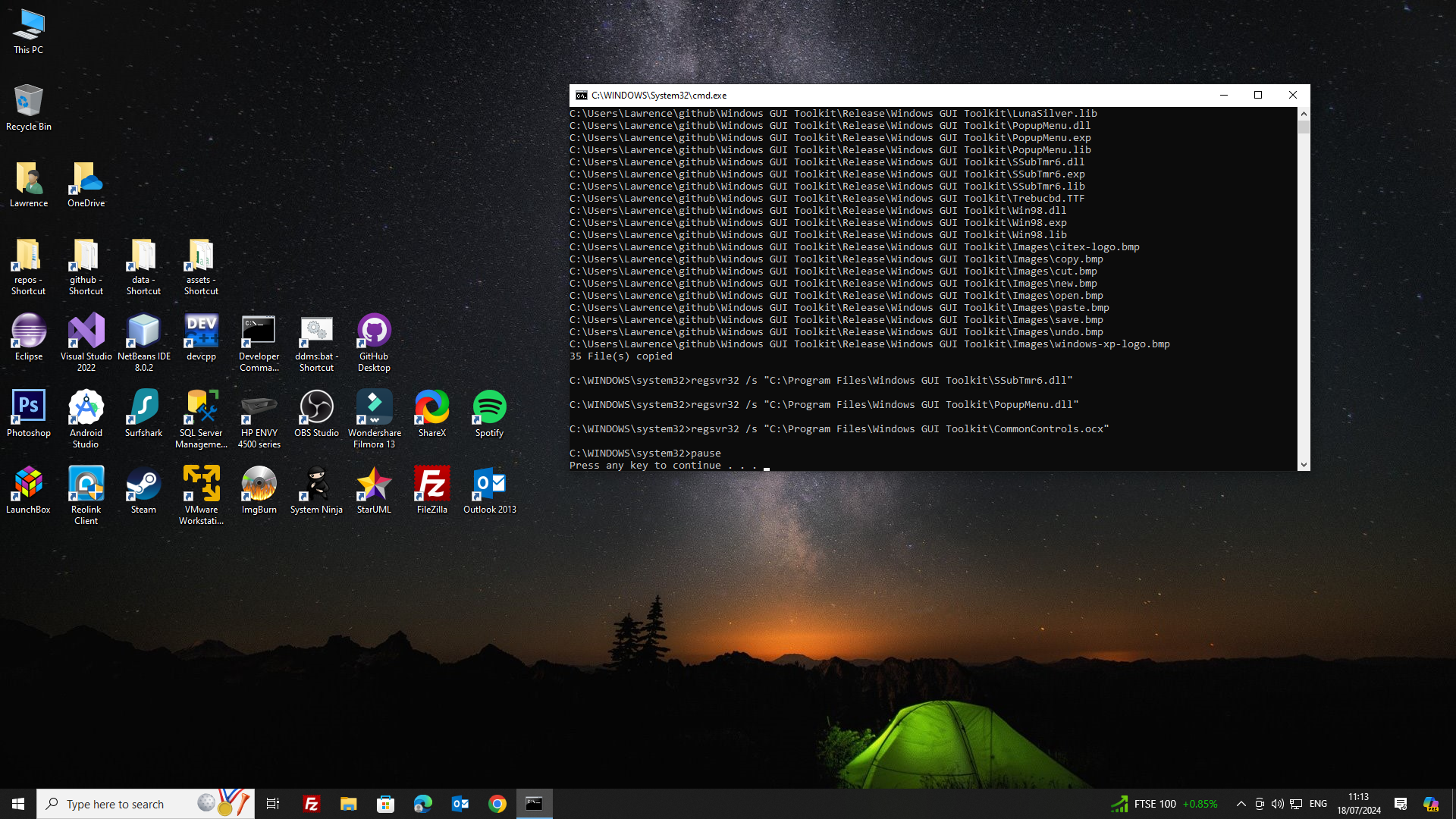Image resolution: width=1456 pixels, height=819 pixels.
Task: Open the Photoshop desktop shortcut
Action: pyautogui.click(x=29, y=407)
